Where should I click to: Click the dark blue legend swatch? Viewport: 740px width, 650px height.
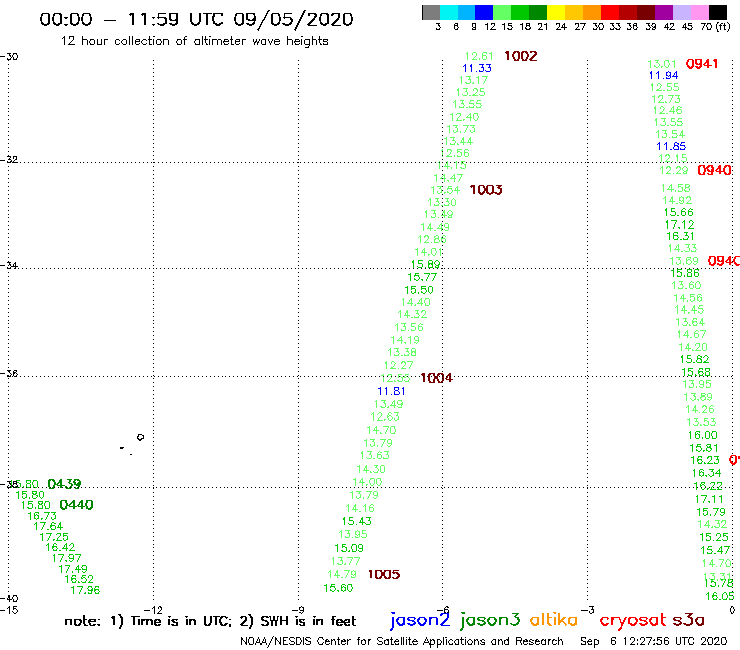484,13
